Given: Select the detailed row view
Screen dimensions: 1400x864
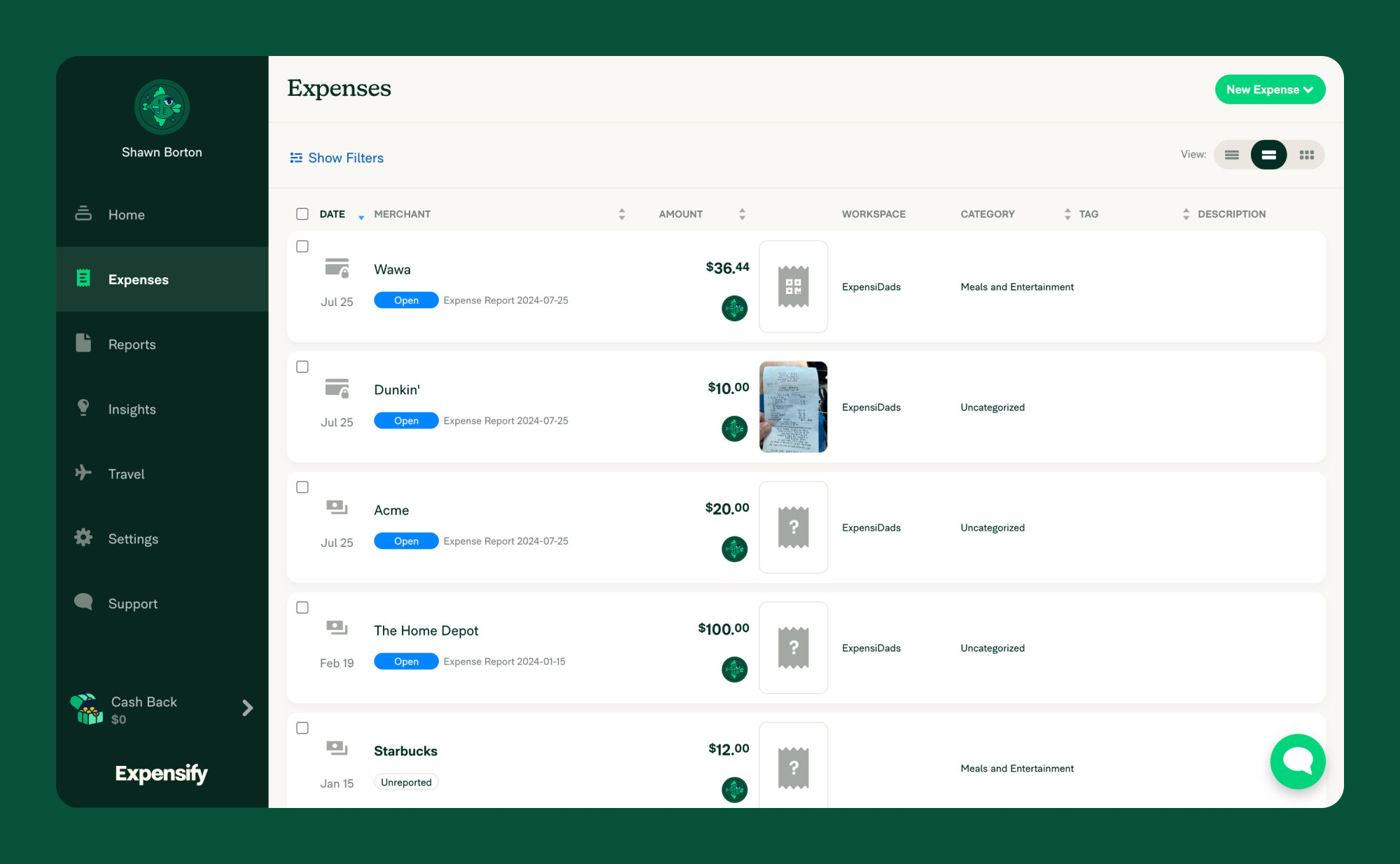Looking at the screenshot, I should click(x=1268, y=155).
